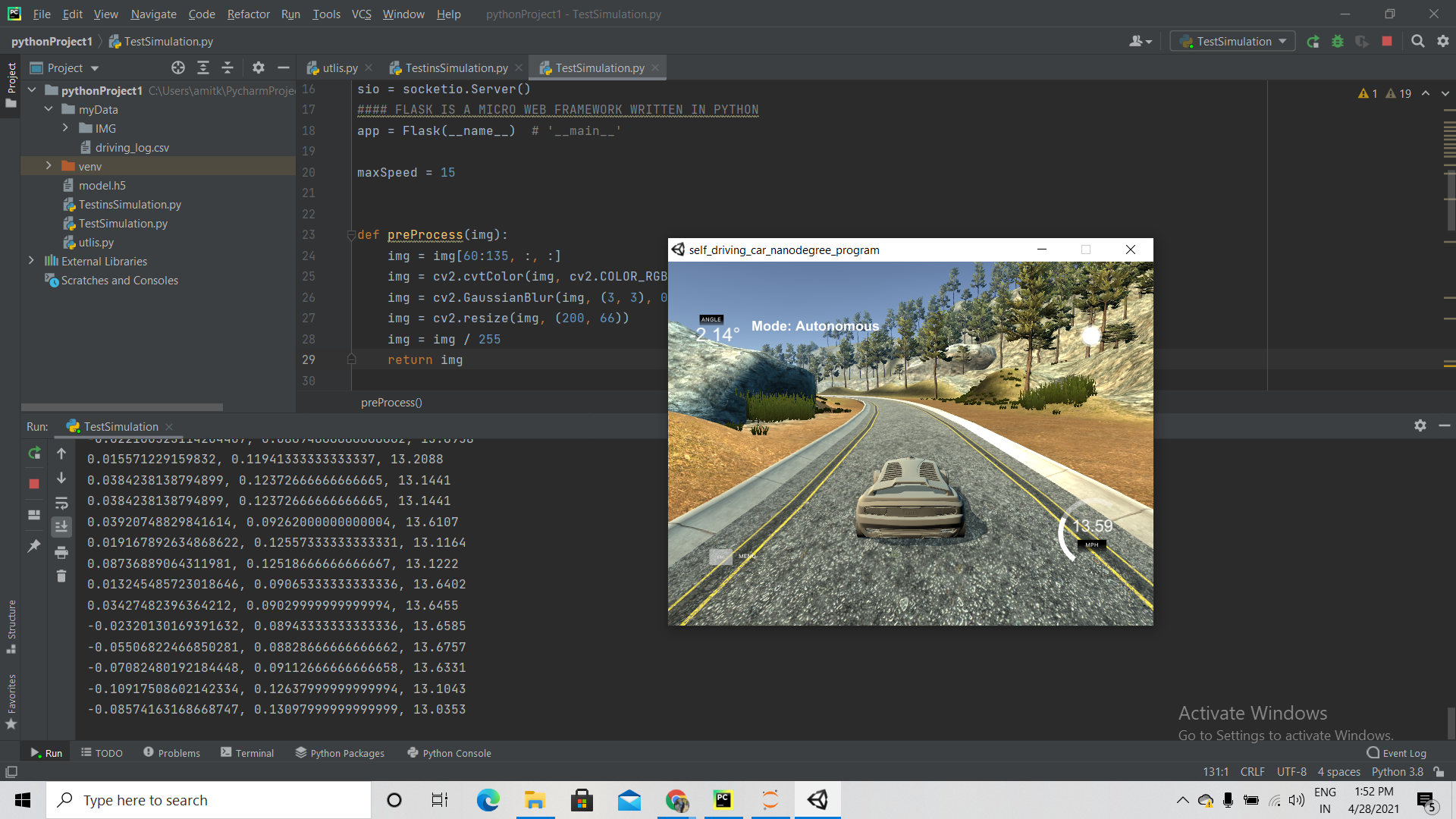This screenshot has width=1456, height=819.
Task: Click the Event Log button
Action: 1396,752
